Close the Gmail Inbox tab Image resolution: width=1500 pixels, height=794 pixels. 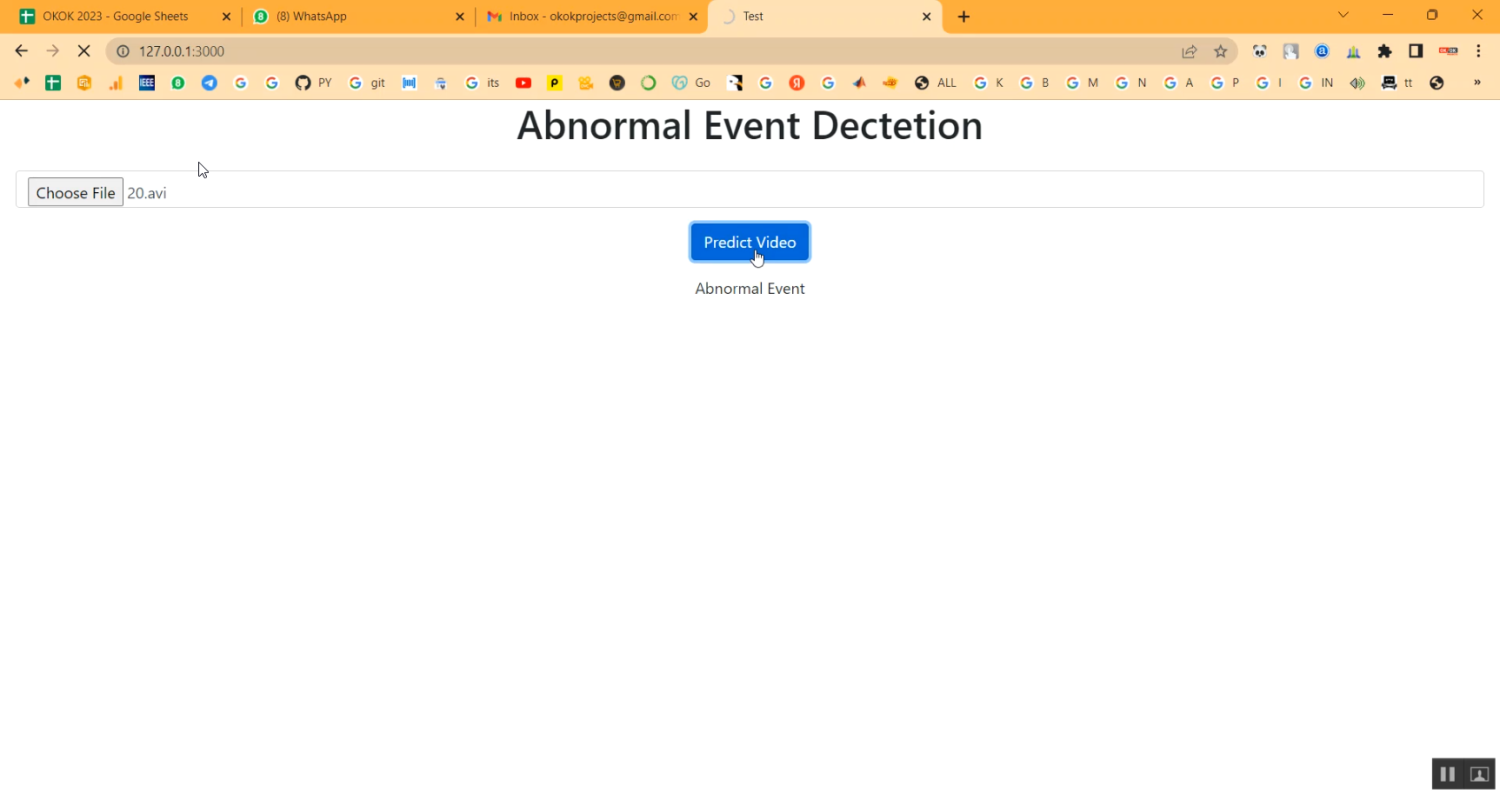coord(693,17)
